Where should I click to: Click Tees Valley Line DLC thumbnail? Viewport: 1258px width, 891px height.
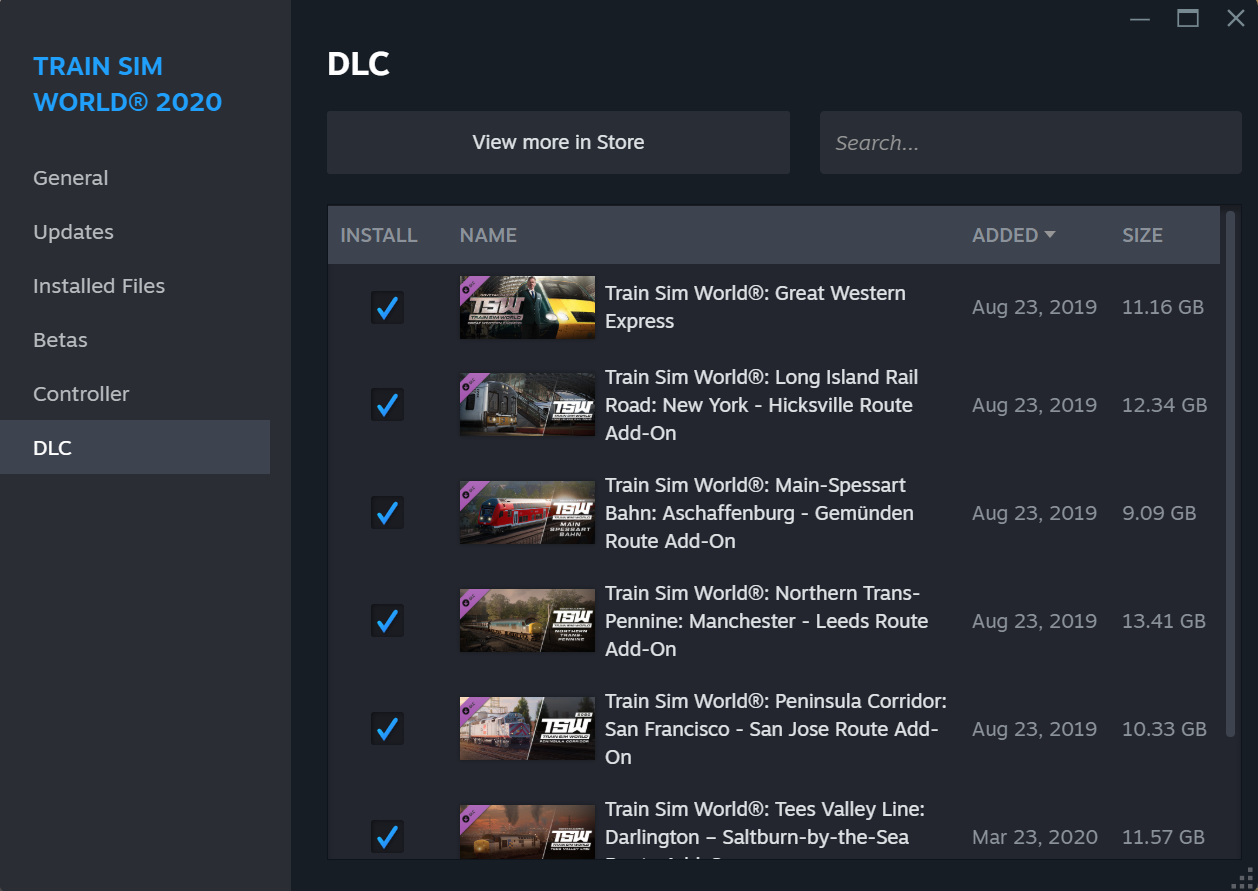pyautogui.click(x=527, y=832)
